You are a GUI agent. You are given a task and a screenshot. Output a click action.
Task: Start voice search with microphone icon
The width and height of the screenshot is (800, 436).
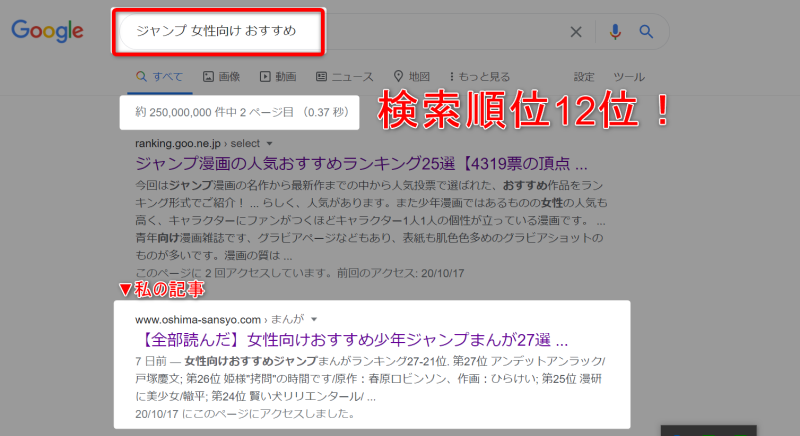pos(615,32)
